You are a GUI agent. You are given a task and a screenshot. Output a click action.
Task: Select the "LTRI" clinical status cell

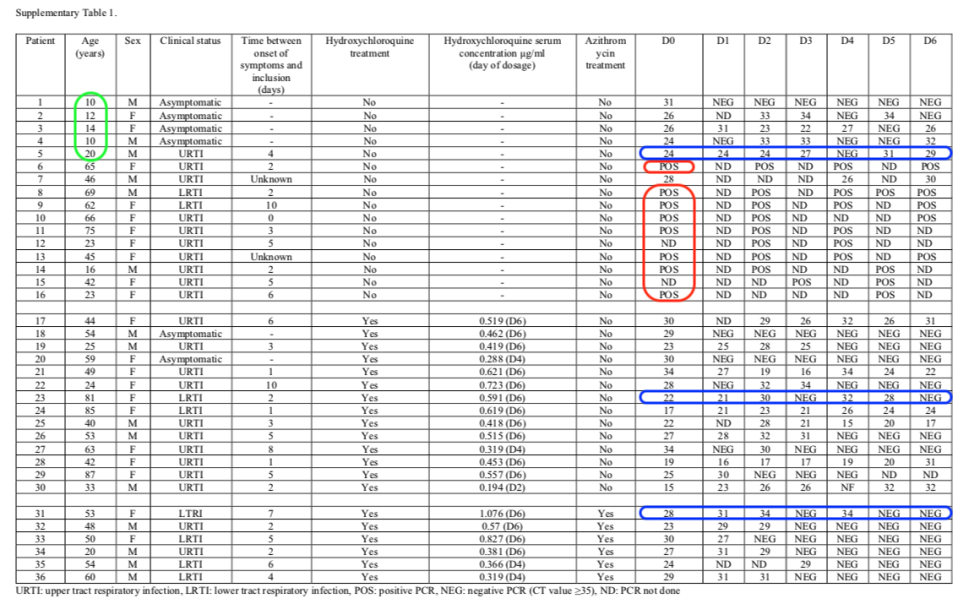pyautogui.click(x=190, y=515)
